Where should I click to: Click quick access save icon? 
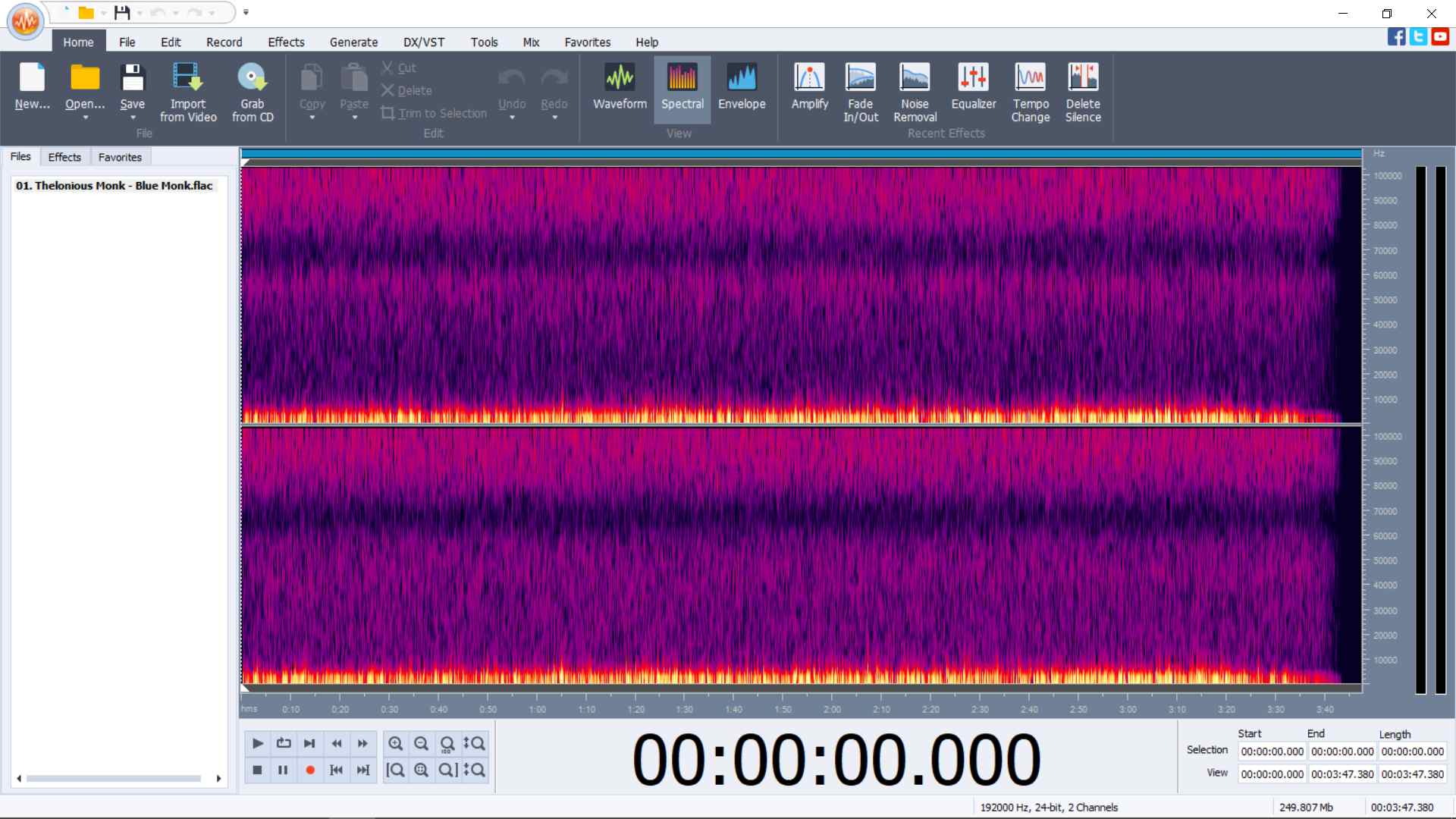122,12
